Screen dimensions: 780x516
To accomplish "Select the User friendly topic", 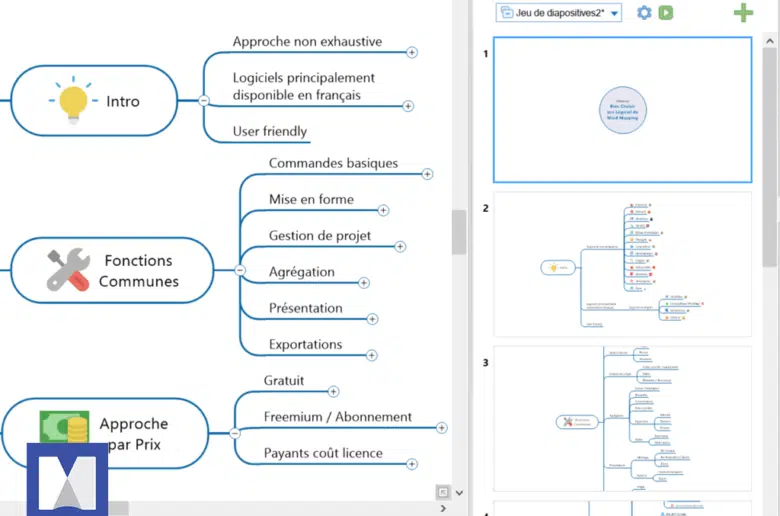I will [269, 131].
